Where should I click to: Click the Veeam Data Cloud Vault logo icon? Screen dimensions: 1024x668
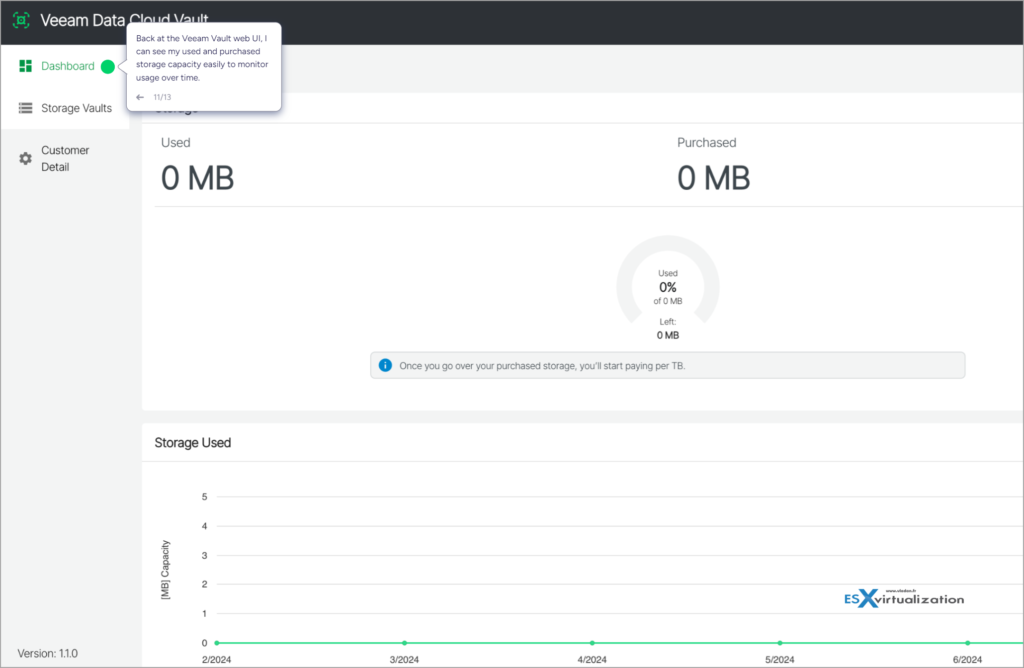pos(21,19)
